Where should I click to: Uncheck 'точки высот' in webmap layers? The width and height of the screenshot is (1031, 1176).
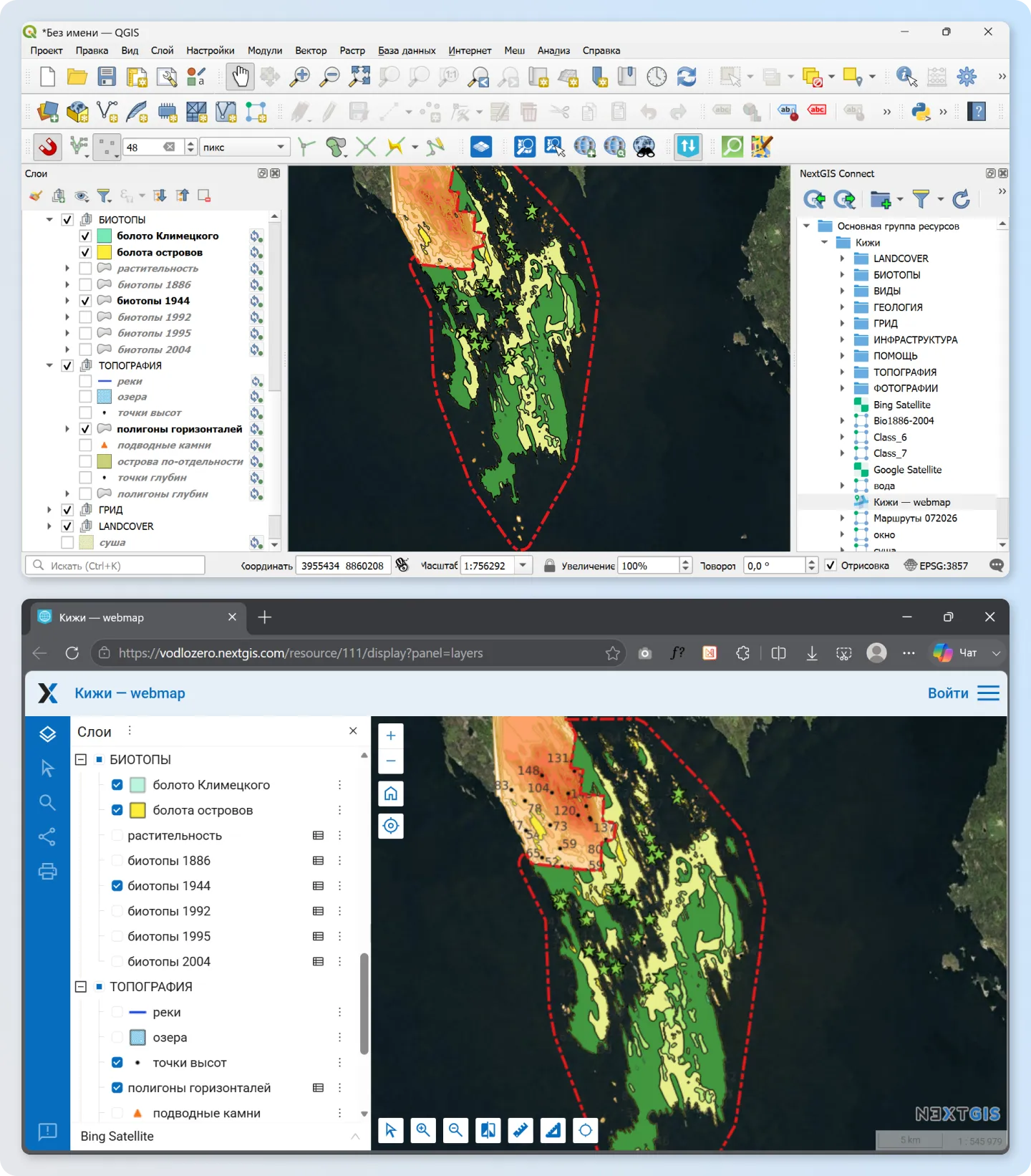pos(117,1062)
